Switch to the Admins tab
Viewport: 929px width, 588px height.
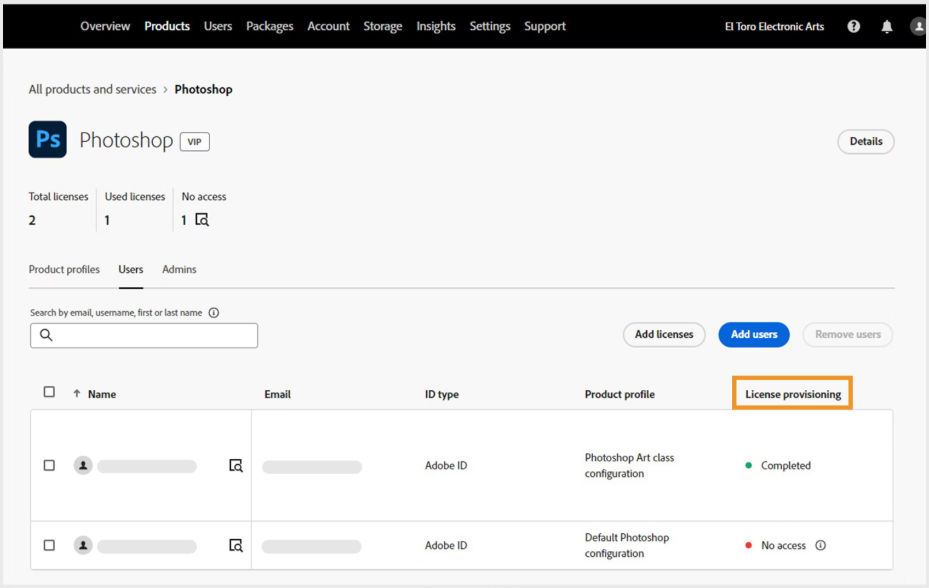coord(179,269)
